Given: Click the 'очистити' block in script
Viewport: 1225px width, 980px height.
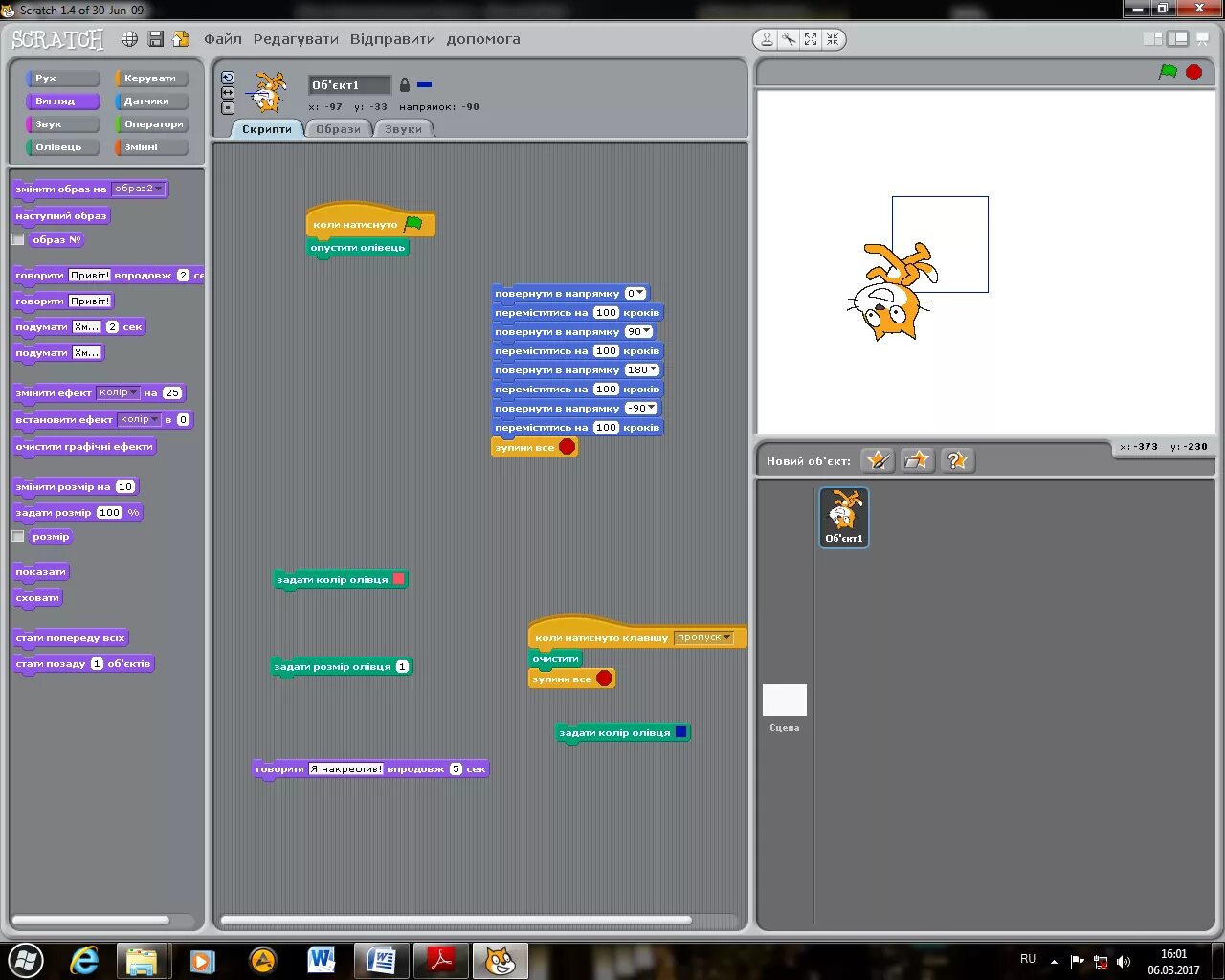Looking at the screenshot, I should coord(555,659).
